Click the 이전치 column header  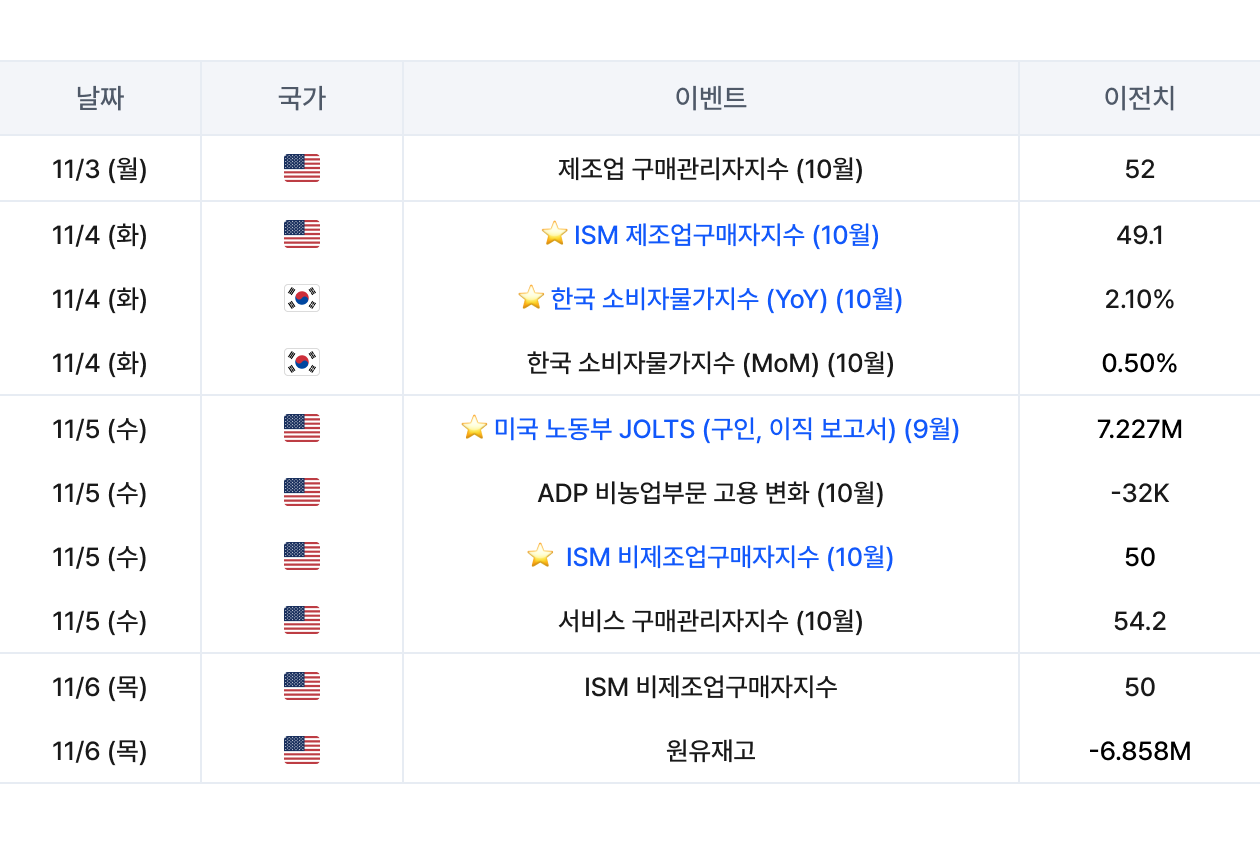(x=1139, y=98)
